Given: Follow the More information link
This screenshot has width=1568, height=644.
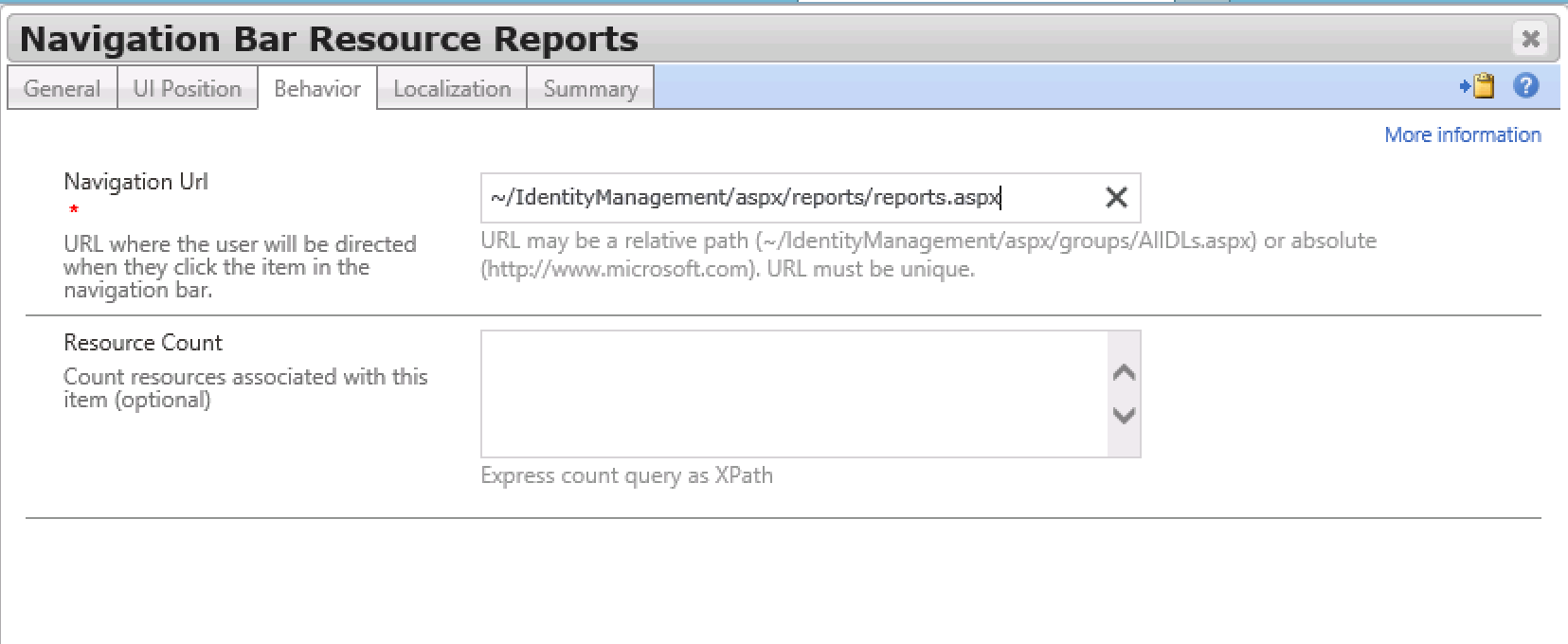Looking at the screenshot, I should pyautogui.click(x=1462, y=134).
